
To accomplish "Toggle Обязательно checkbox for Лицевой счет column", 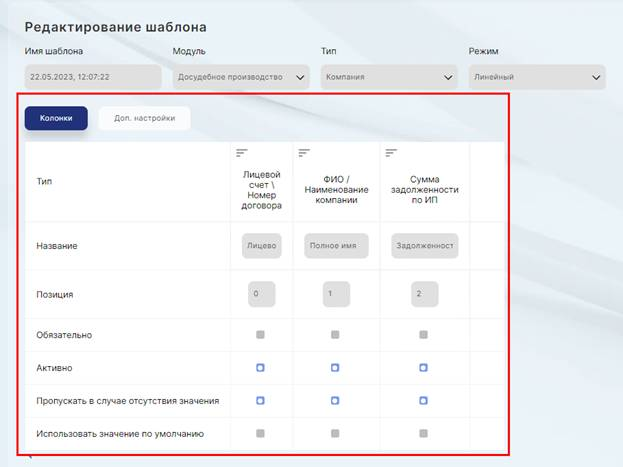I will [260, 335].
